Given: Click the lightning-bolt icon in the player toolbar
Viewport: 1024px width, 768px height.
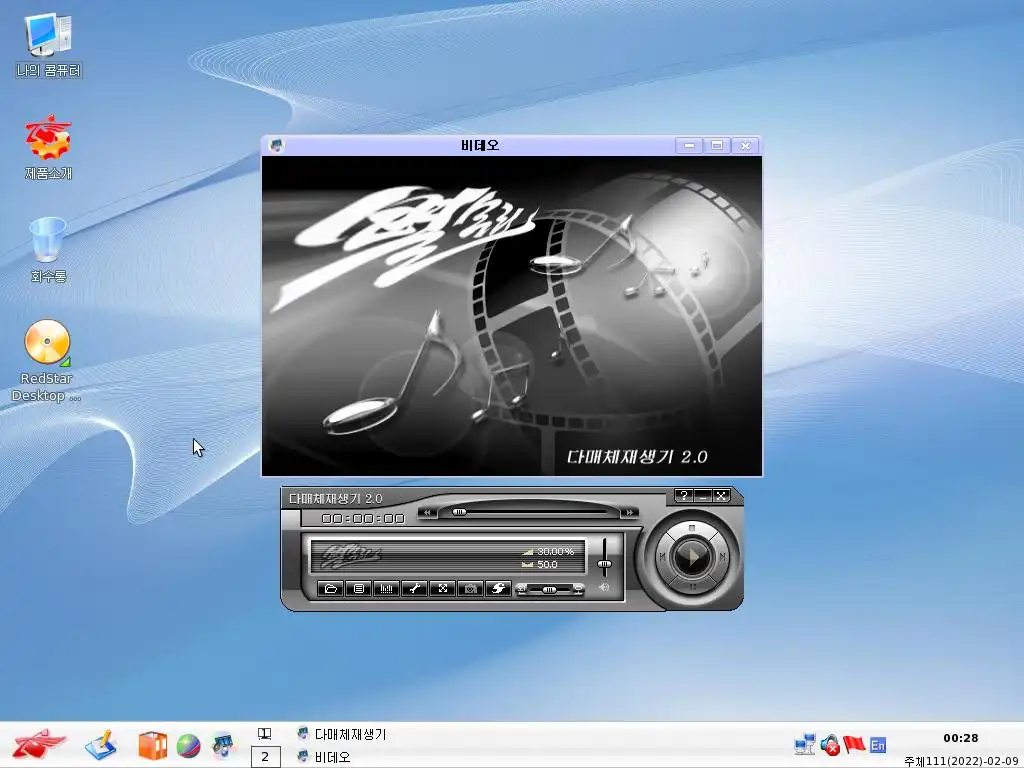Looking at the screenshot, I should [498, 588].
